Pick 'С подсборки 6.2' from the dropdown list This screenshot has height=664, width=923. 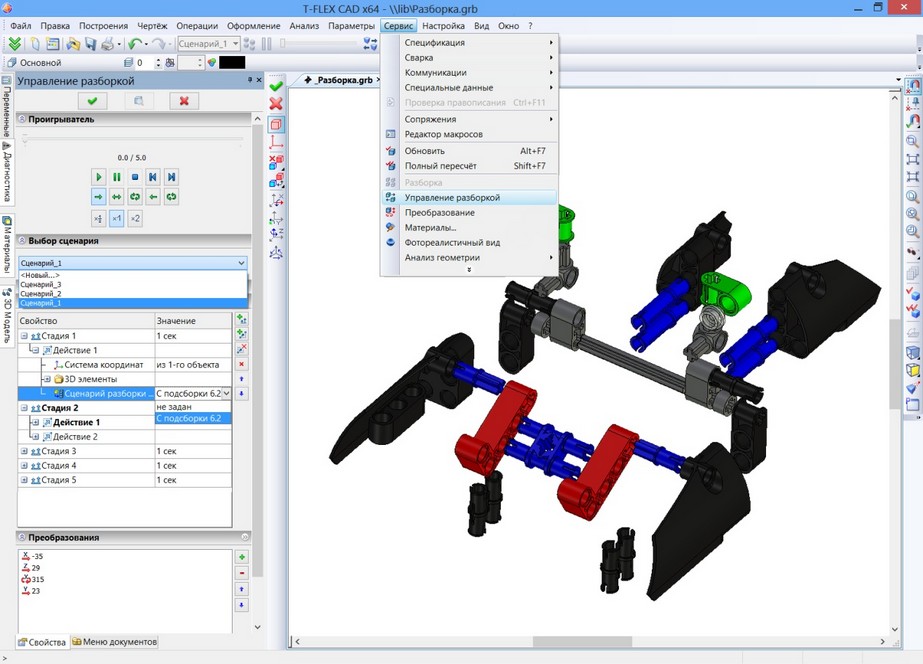point(193,418)
